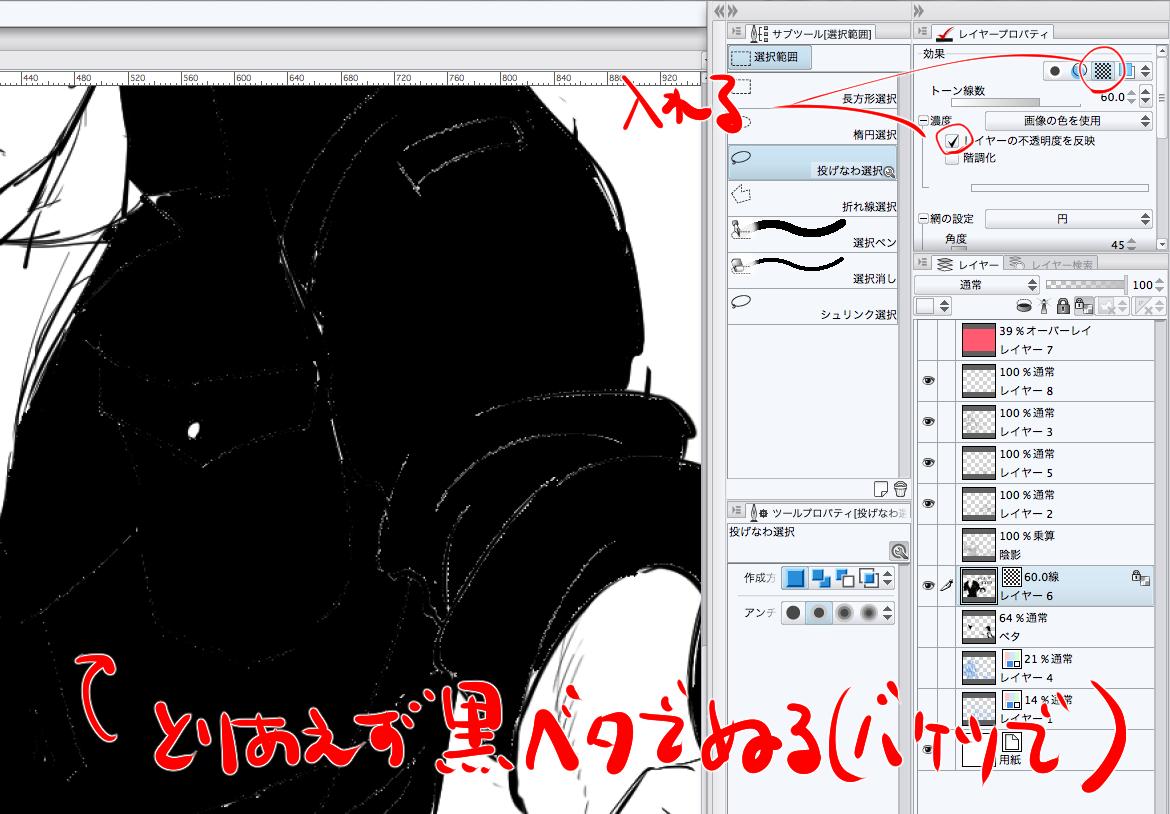Select レイヤー 4 row at 21% opacity
Screen dimensions: 1170x814
point(1036,668)
